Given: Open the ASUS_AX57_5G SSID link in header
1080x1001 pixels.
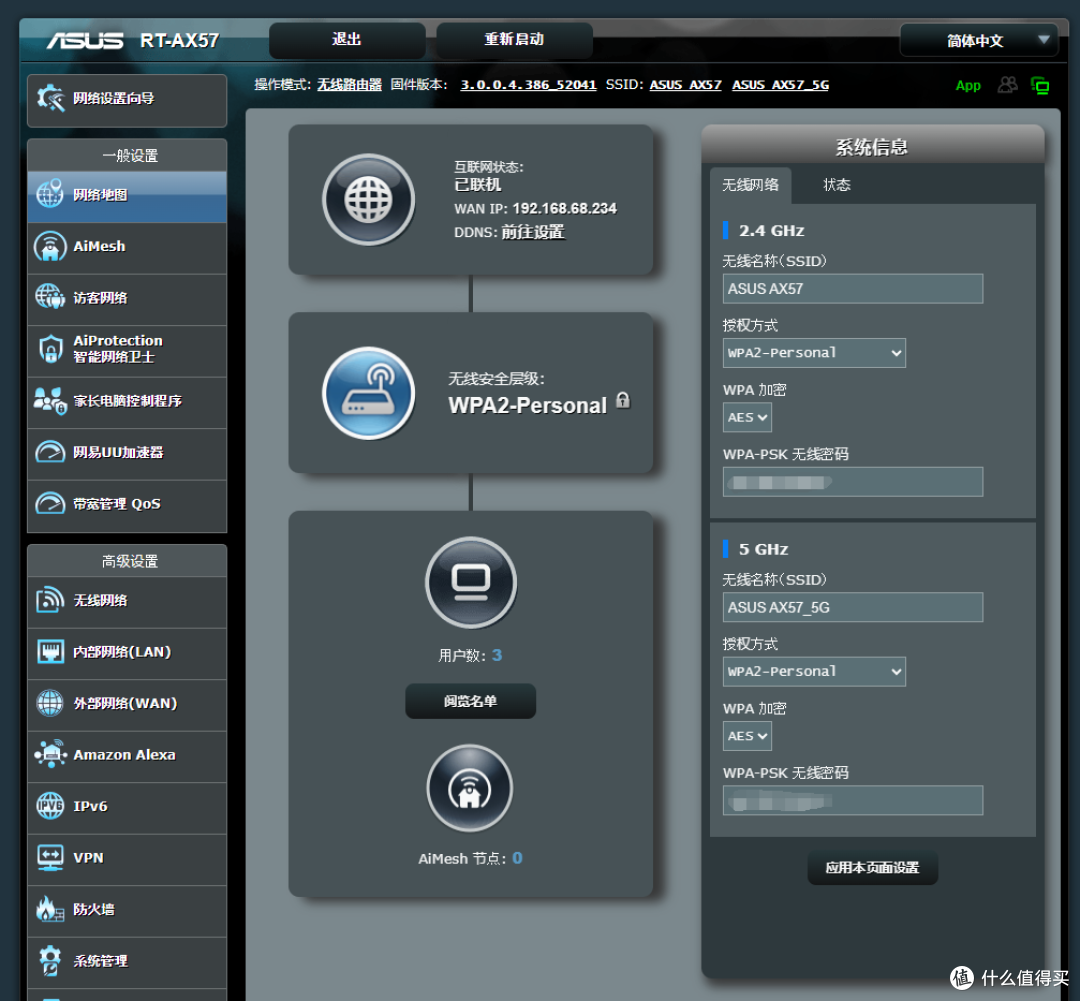Looking at the screenshot, I should 780,85.
